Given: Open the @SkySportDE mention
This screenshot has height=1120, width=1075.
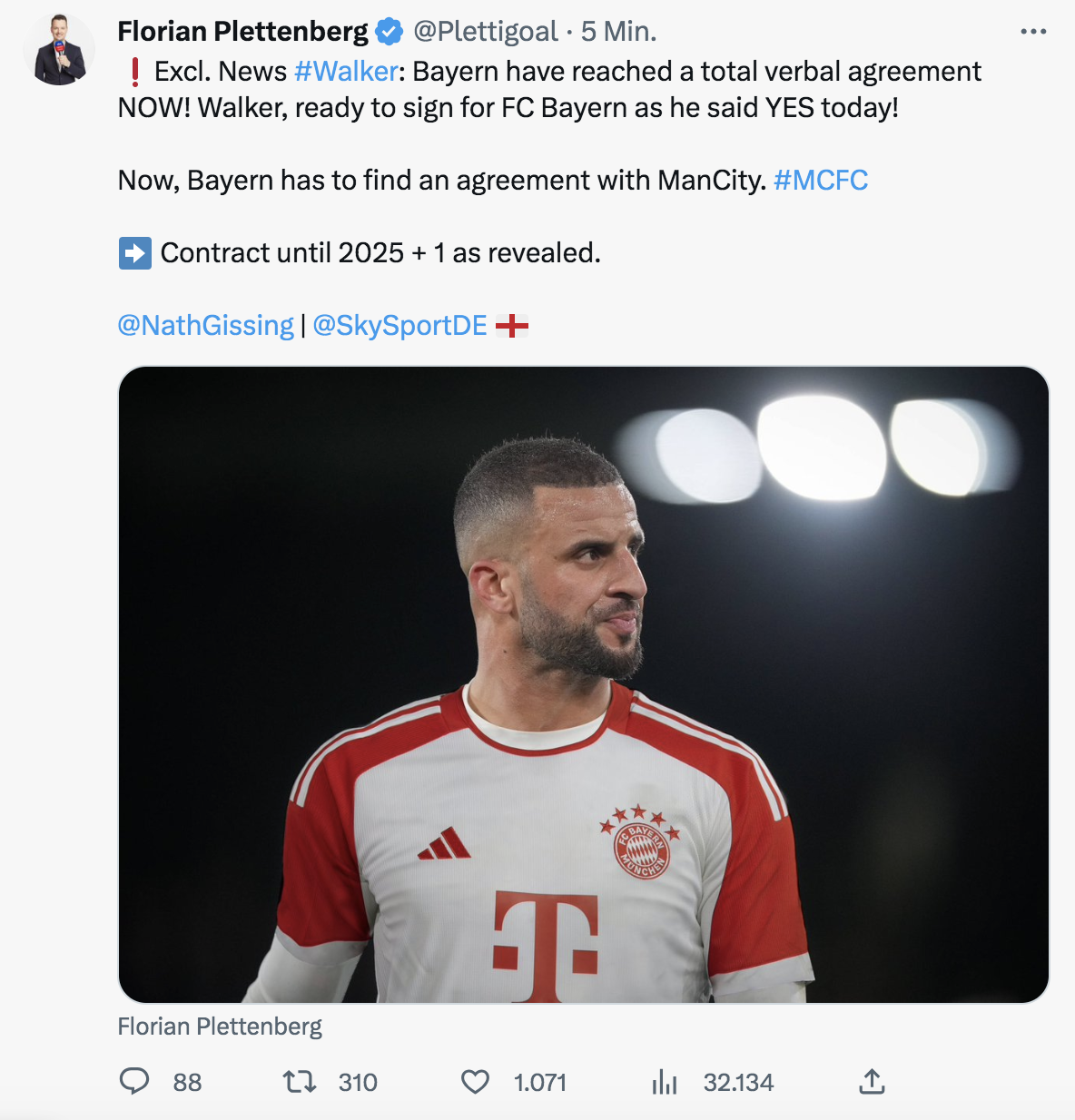Looking at the screenshot, I should (x=400, y=326).
